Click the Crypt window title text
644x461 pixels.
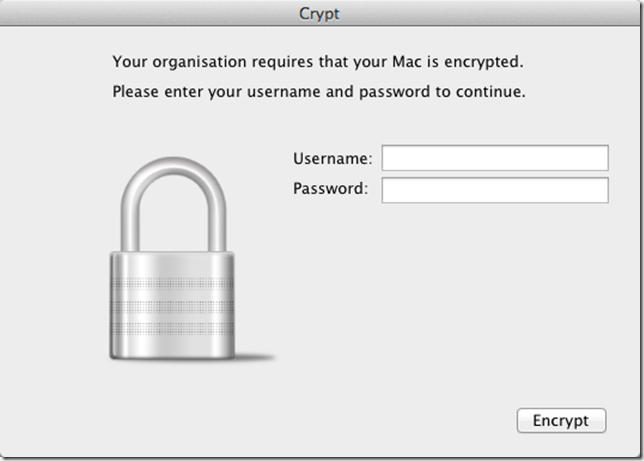point(321,13)
